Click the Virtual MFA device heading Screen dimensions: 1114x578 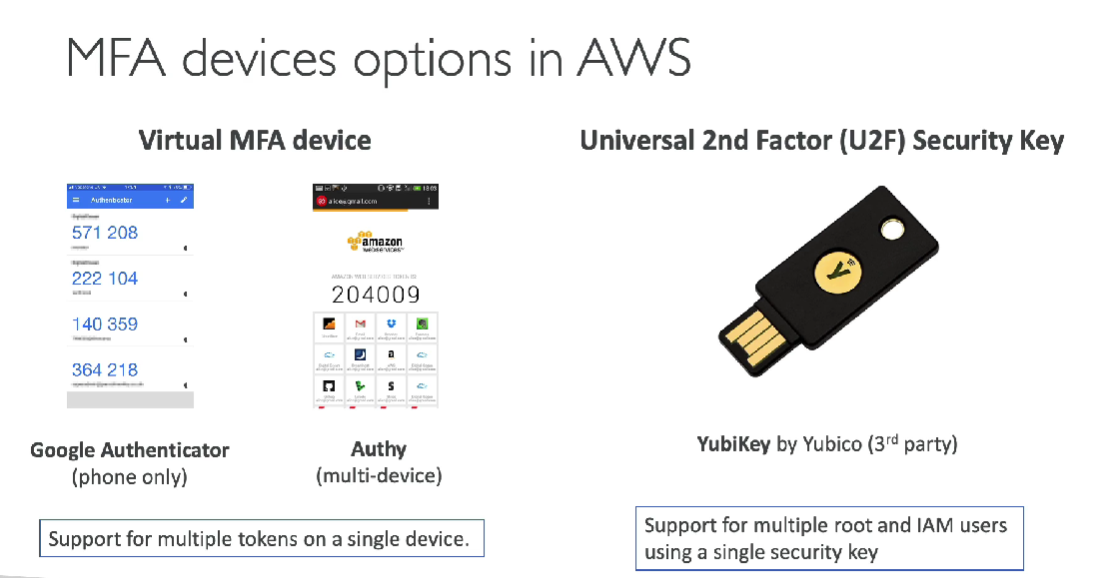pyautogui.click(x=255, y=140)
